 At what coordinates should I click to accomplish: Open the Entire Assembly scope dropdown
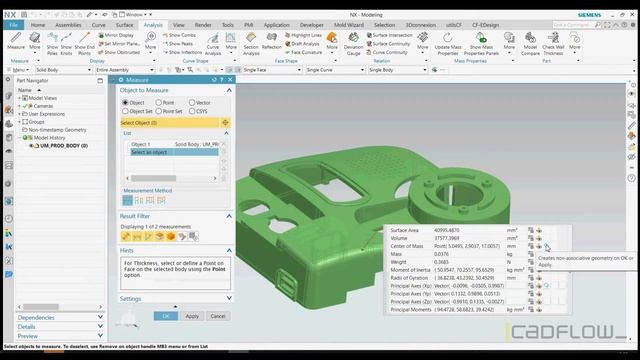pos(124,70)
